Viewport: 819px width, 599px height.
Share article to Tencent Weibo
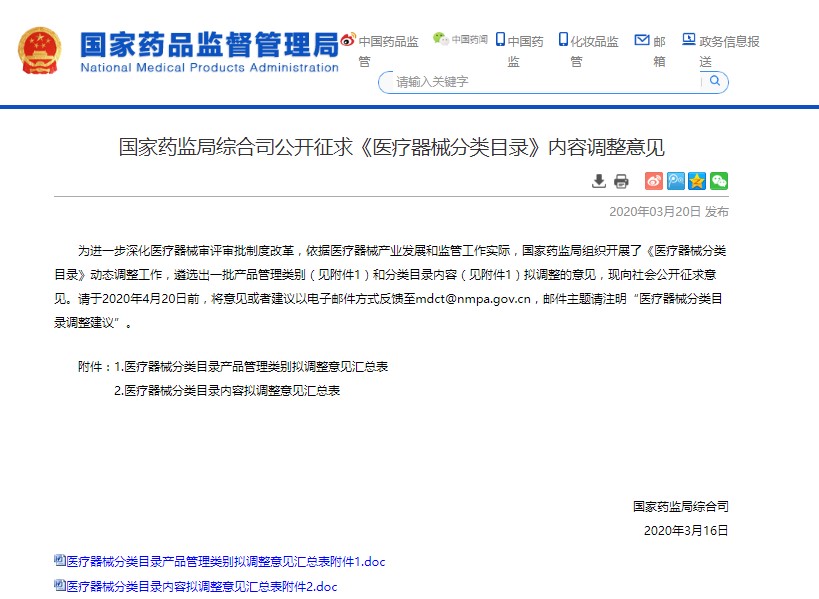pos(675,181)
